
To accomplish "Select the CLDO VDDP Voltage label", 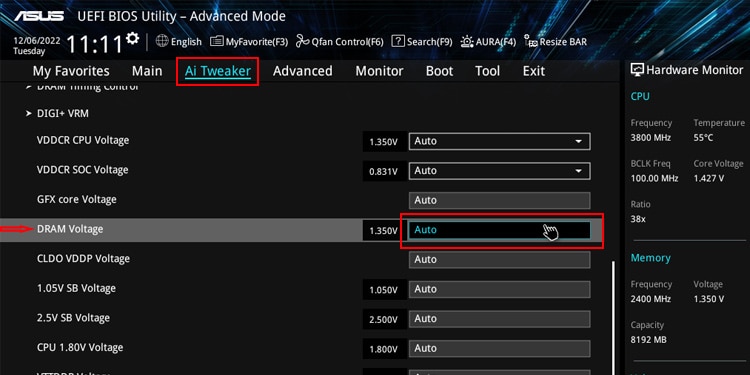I will [83, 259].
